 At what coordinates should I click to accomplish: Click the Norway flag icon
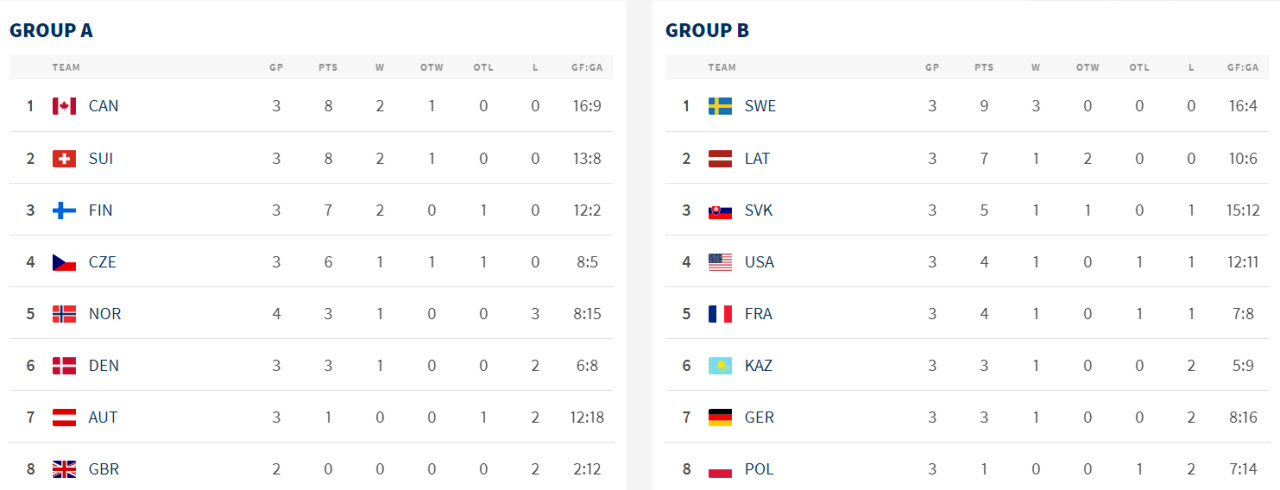point(64,314)
